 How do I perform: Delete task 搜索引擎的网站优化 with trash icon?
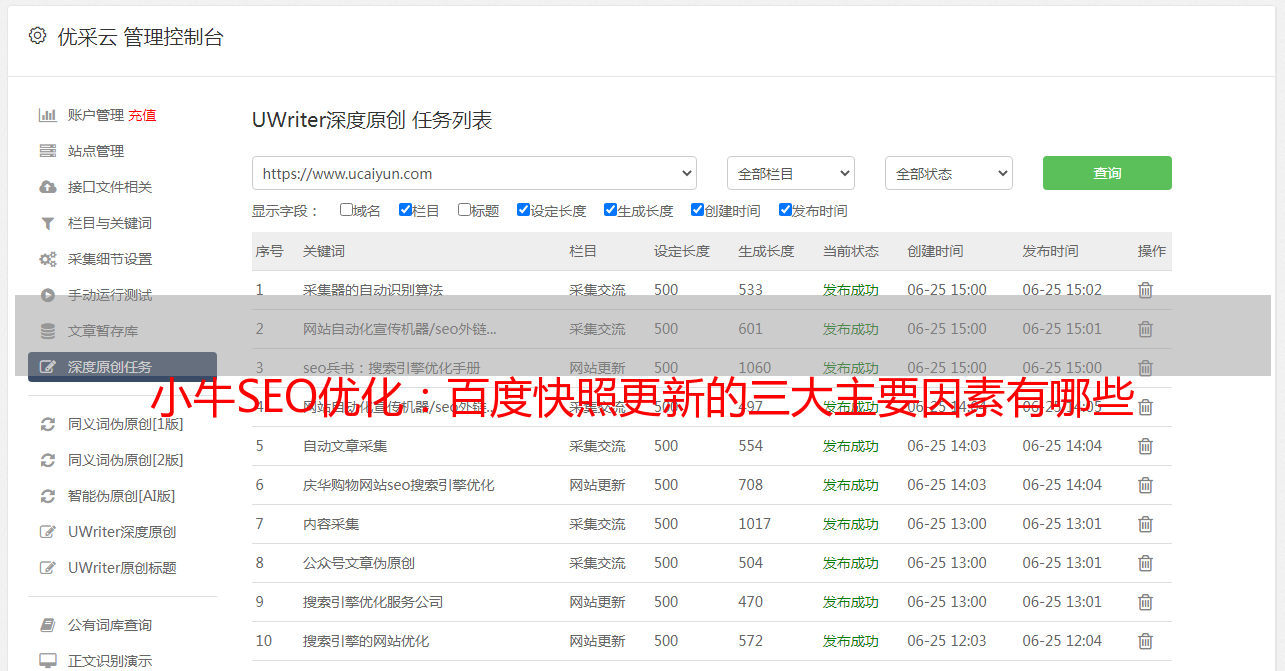1146,641
